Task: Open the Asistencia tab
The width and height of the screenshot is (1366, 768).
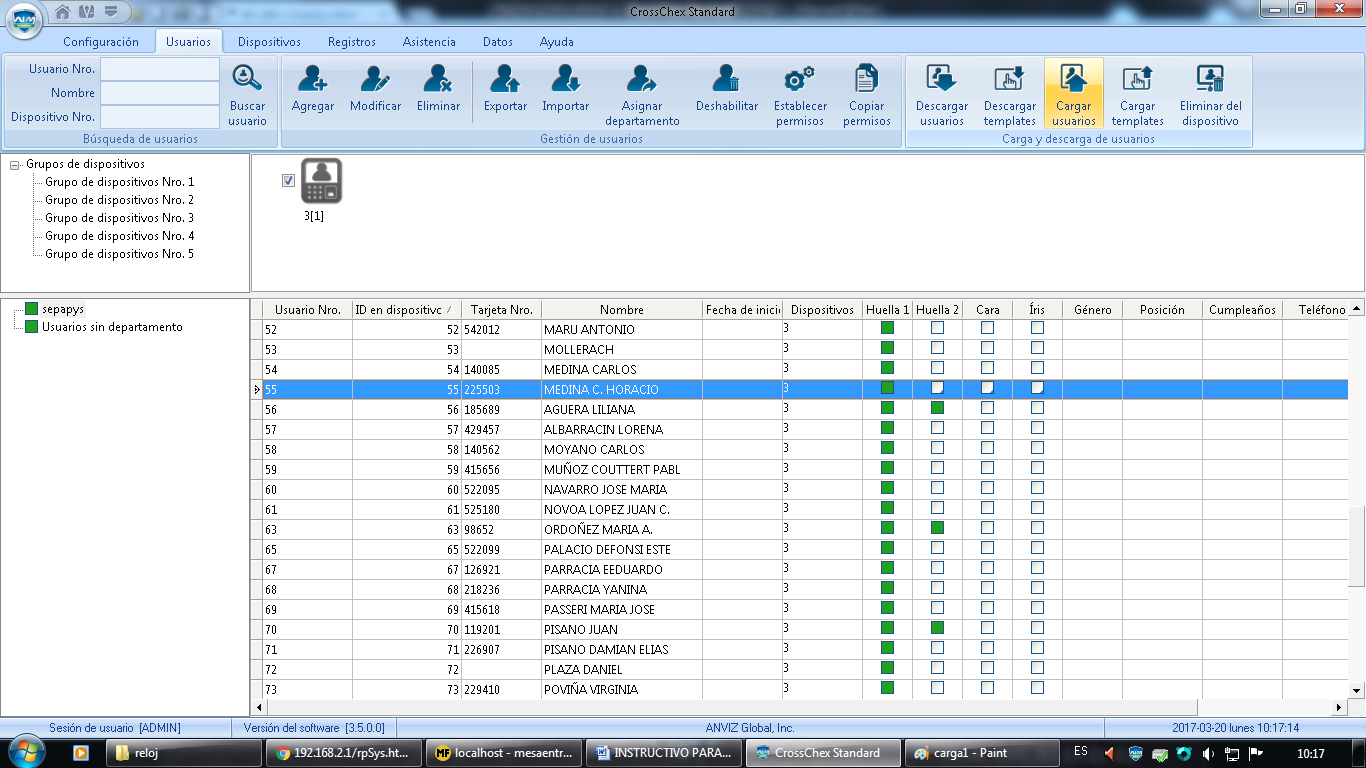Action: tap(429, 42)
